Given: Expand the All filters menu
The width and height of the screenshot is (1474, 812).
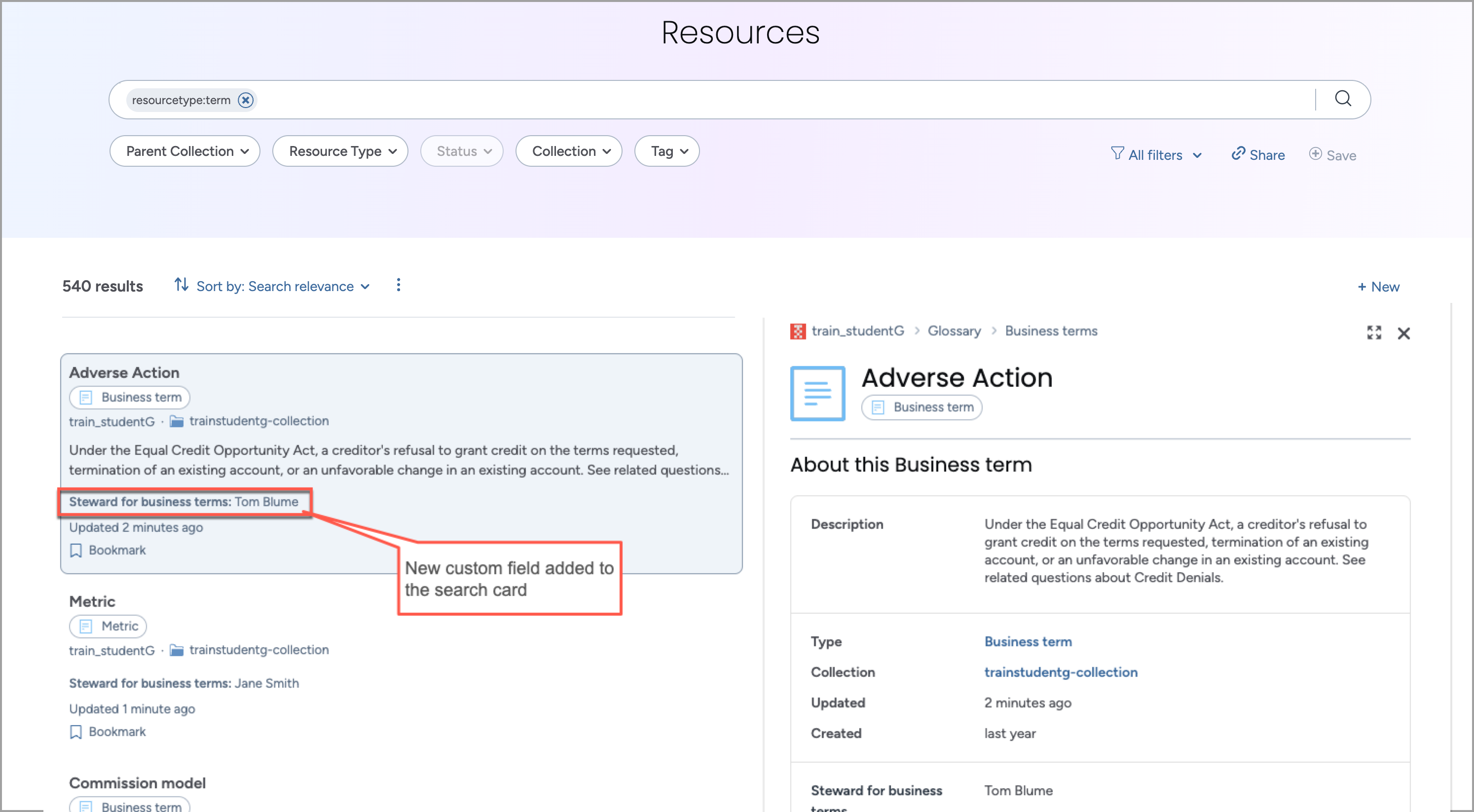Looking at the screenshot, I should click(1155, 154).
